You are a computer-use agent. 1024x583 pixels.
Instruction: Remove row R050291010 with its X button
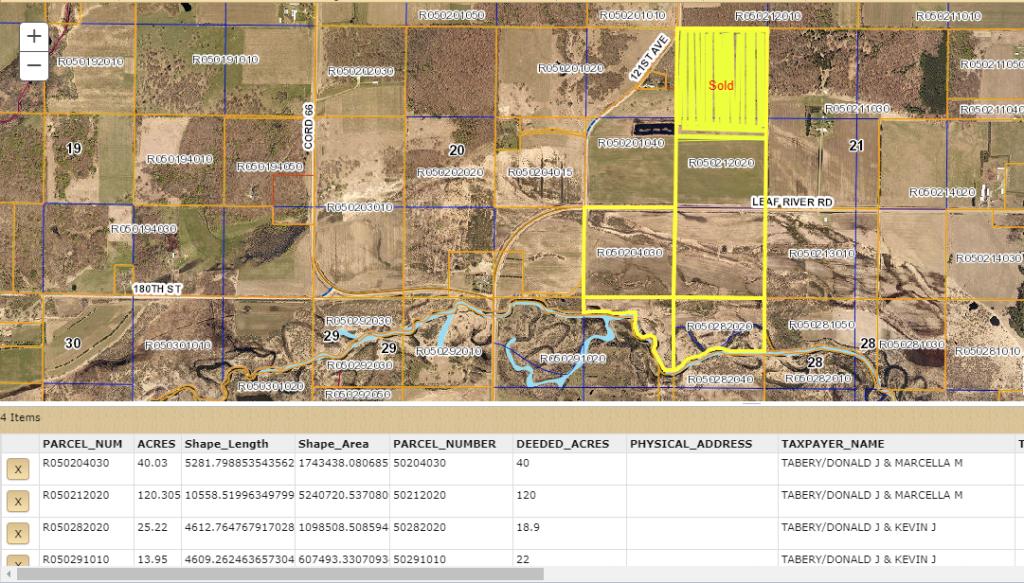(18, 561)
